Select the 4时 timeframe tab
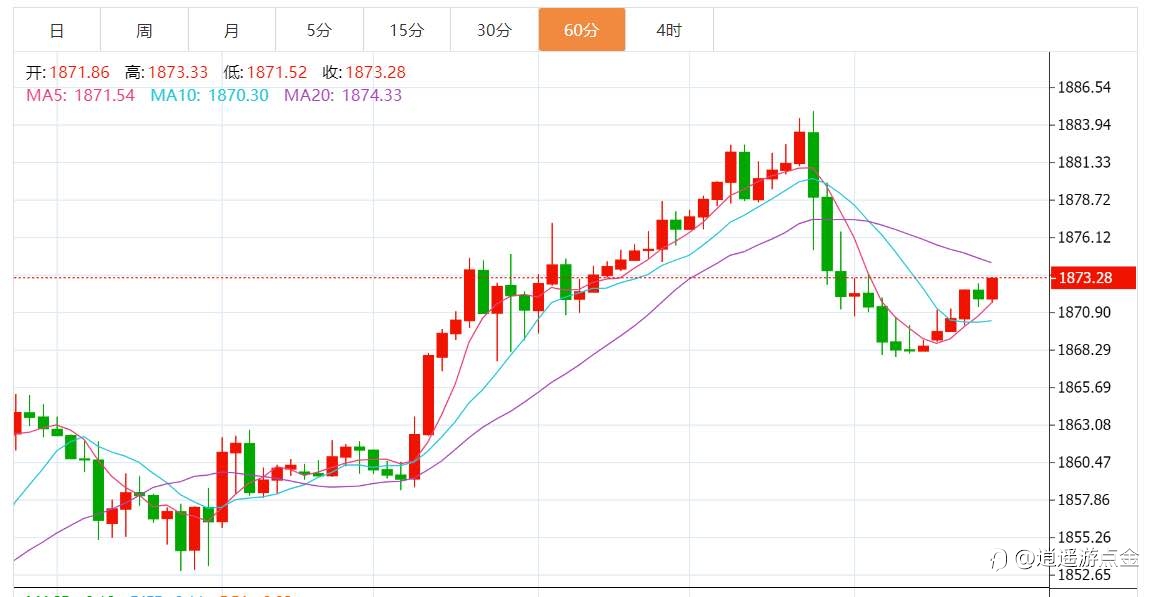The width and height of the screenshot is (1153, 597). pyautogui.click(x=669, y=30)
